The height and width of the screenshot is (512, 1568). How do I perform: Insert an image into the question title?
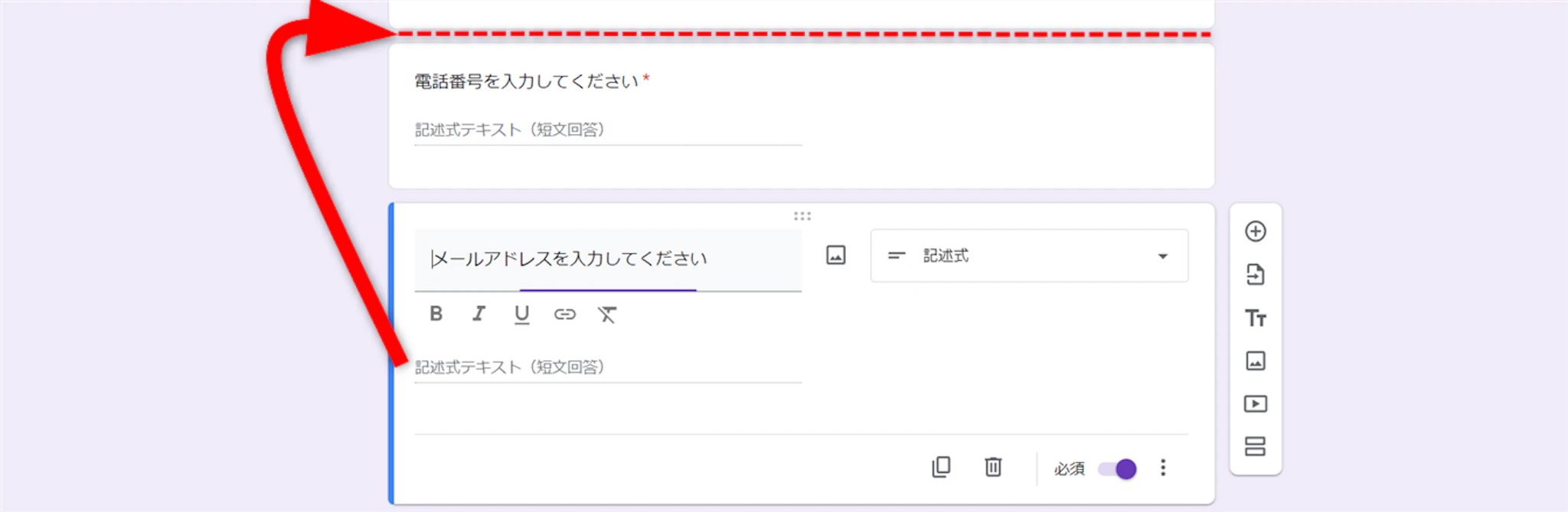[835, 256]
